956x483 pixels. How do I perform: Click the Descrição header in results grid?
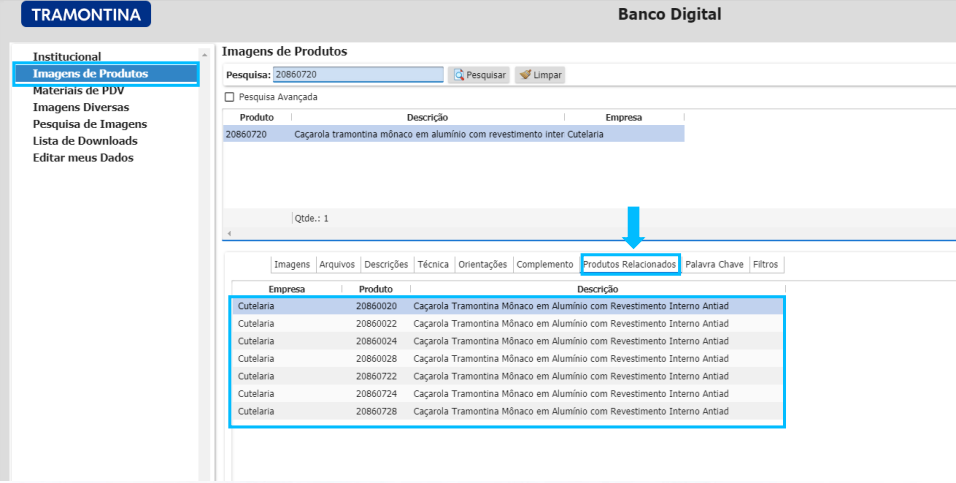click(x=427, y=117)
